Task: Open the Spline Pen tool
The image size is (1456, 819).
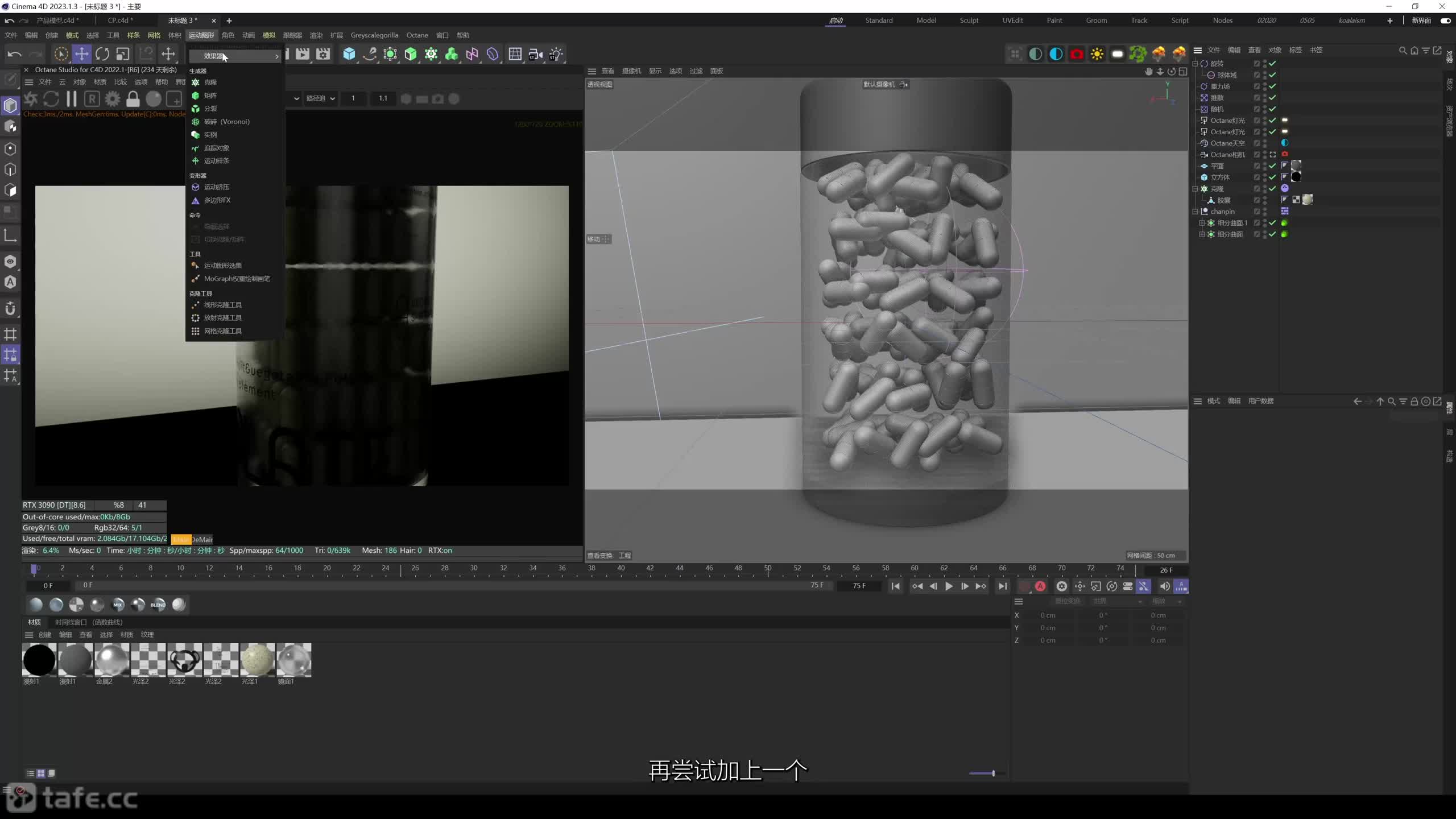Action: point(370,54)
